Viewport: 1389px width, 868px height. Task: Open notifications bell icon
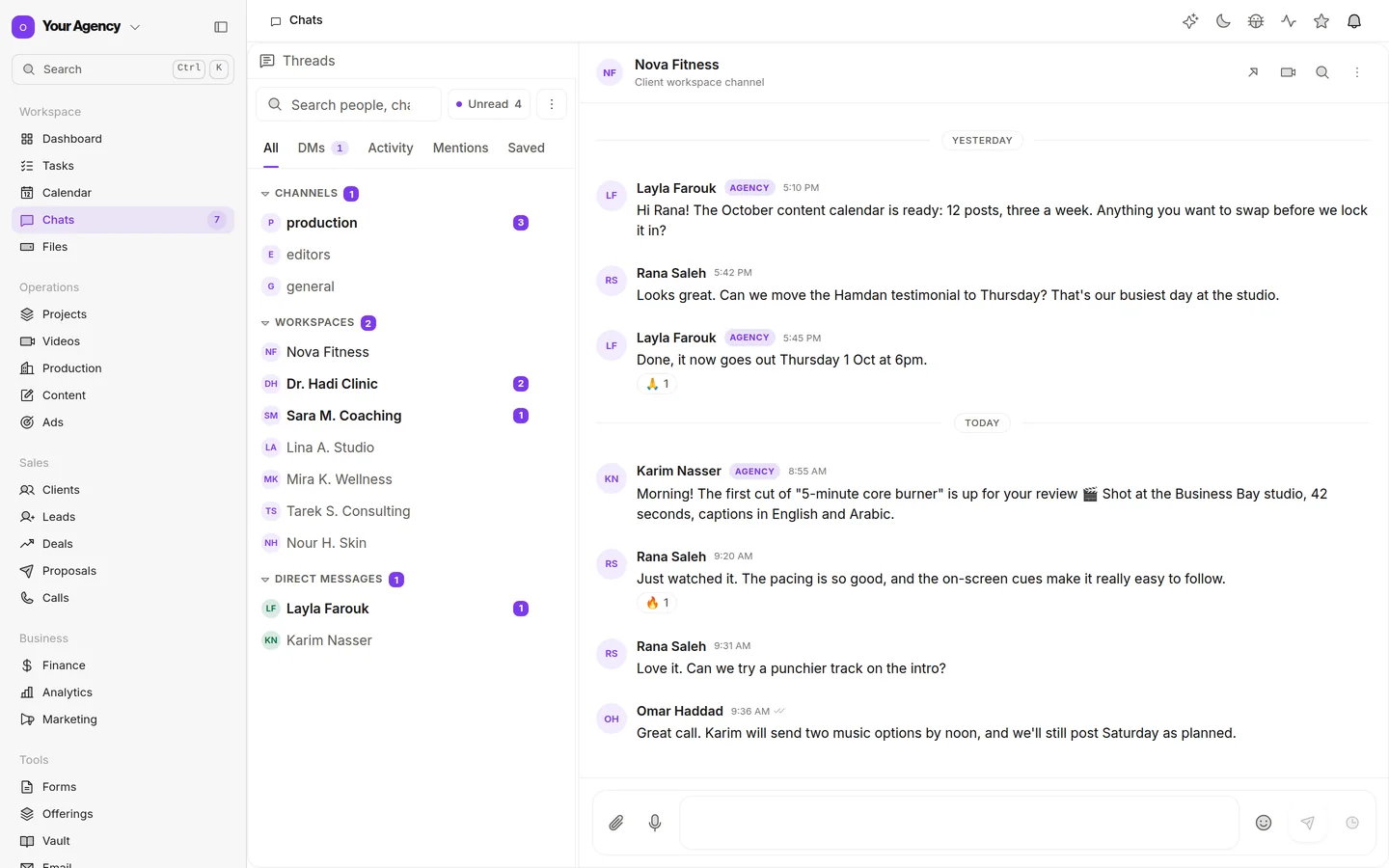(1354, 21)
